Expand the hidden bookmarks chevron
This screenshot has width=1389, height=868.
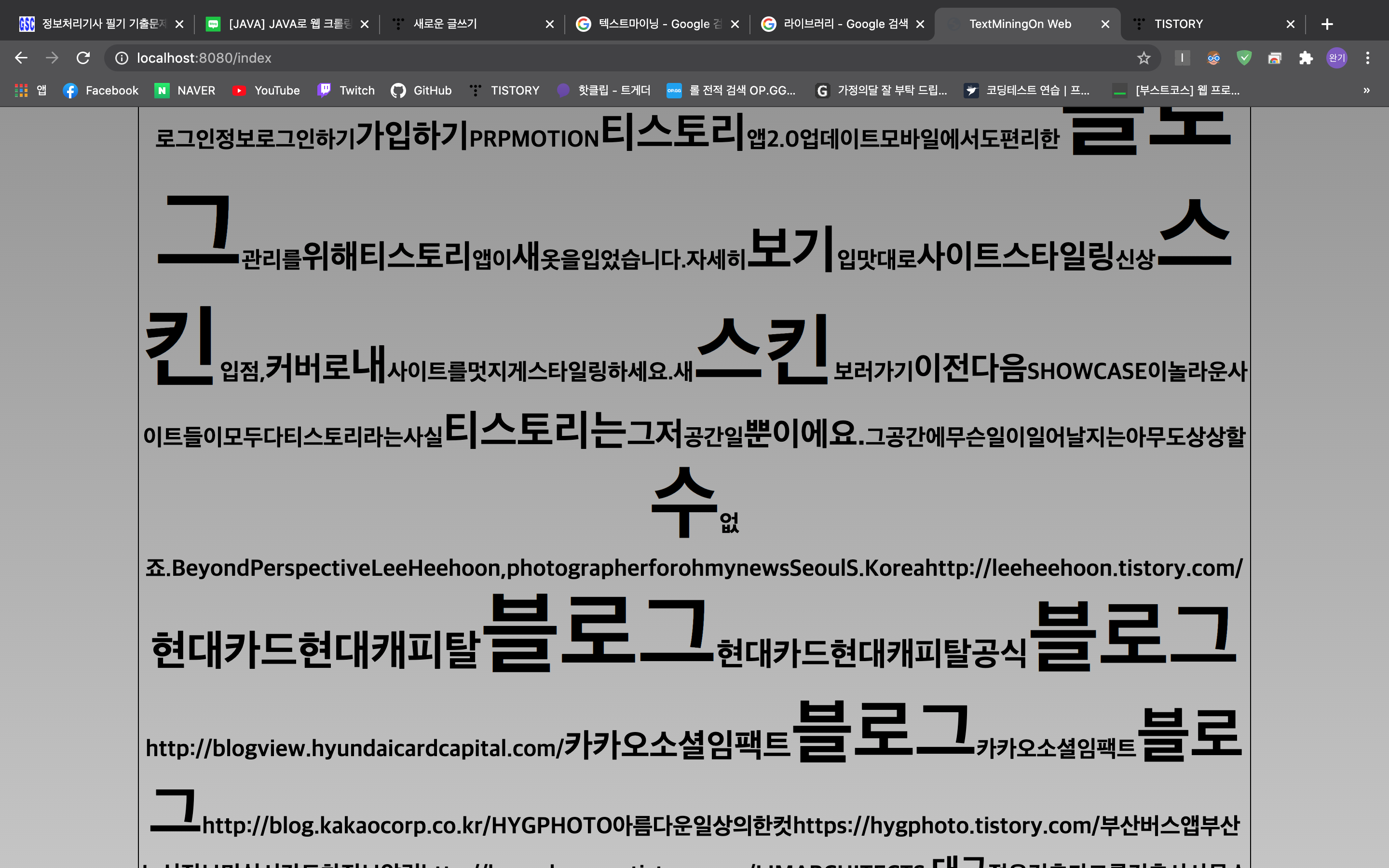1367,90
